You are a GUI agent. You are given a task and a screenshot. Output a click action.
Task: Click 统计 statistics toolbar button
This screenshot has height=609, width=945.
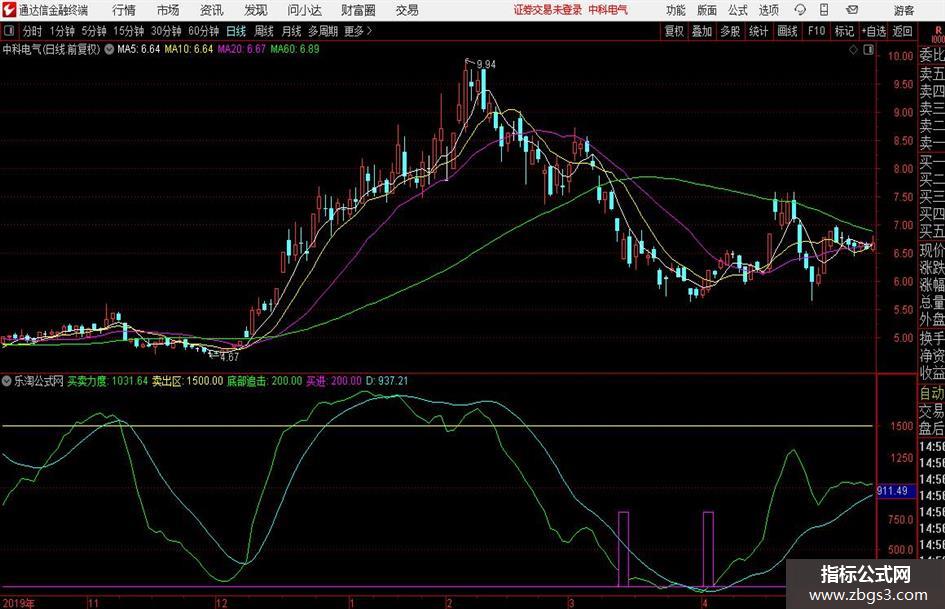(758, 31)
